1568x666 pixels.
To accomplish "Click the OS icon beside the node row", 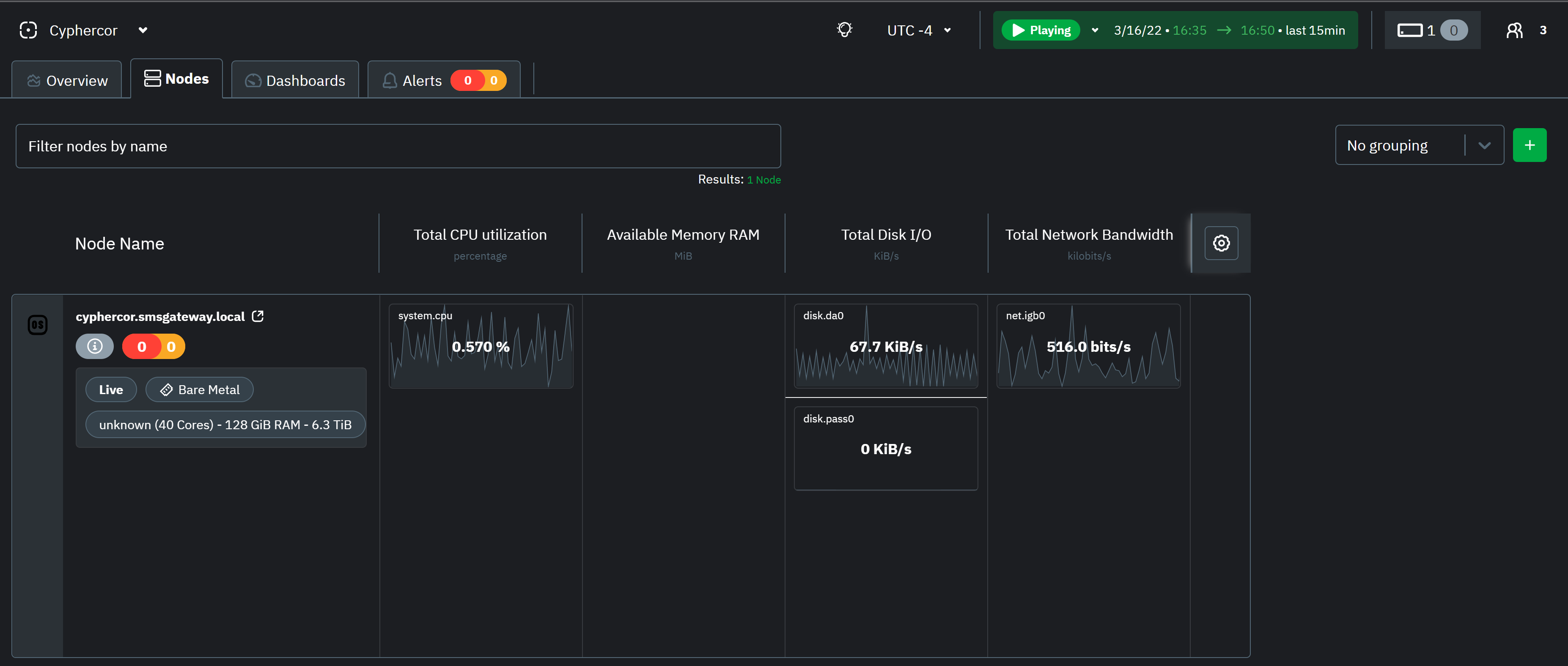I will [x=37, y=325].
